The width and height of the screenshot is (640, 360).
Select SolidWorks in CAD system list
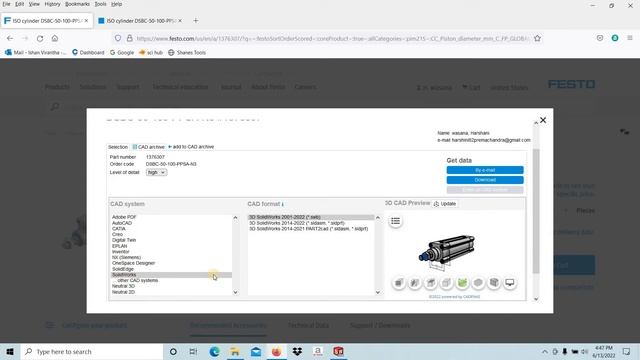click(171, 275)
